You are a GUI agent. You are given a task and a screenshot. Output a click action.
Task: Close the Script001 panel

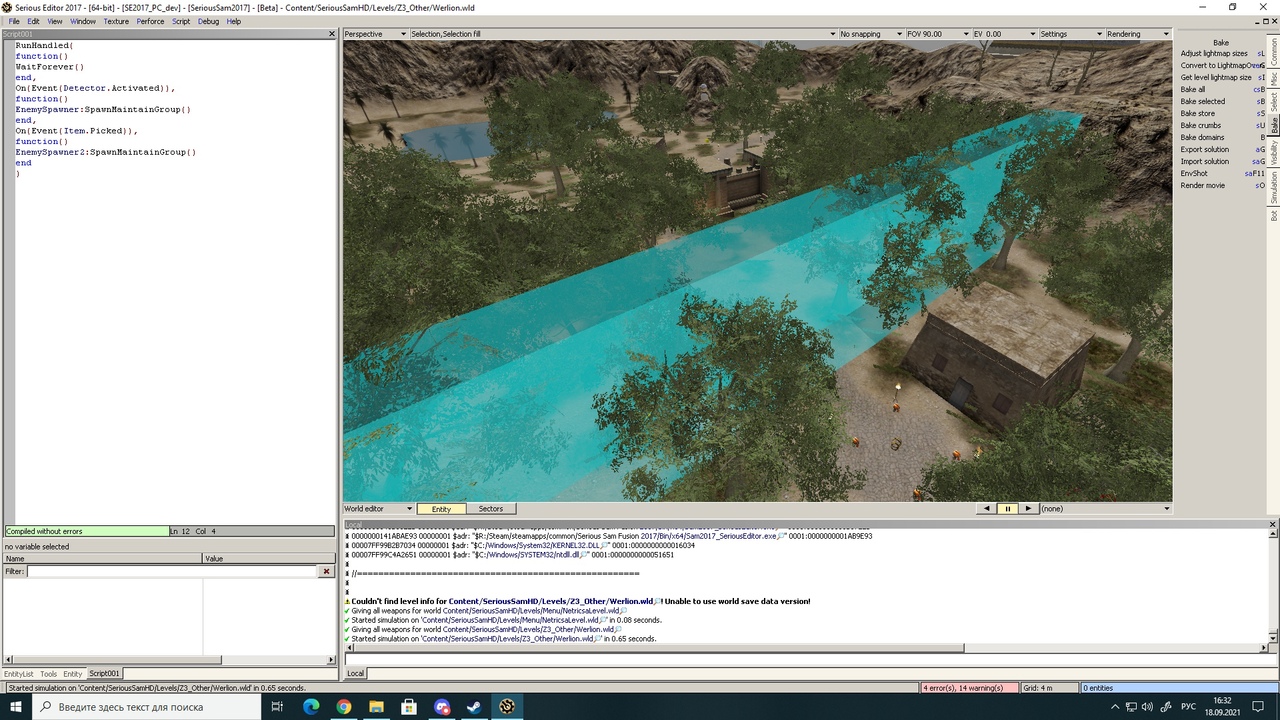click(332, 34)
